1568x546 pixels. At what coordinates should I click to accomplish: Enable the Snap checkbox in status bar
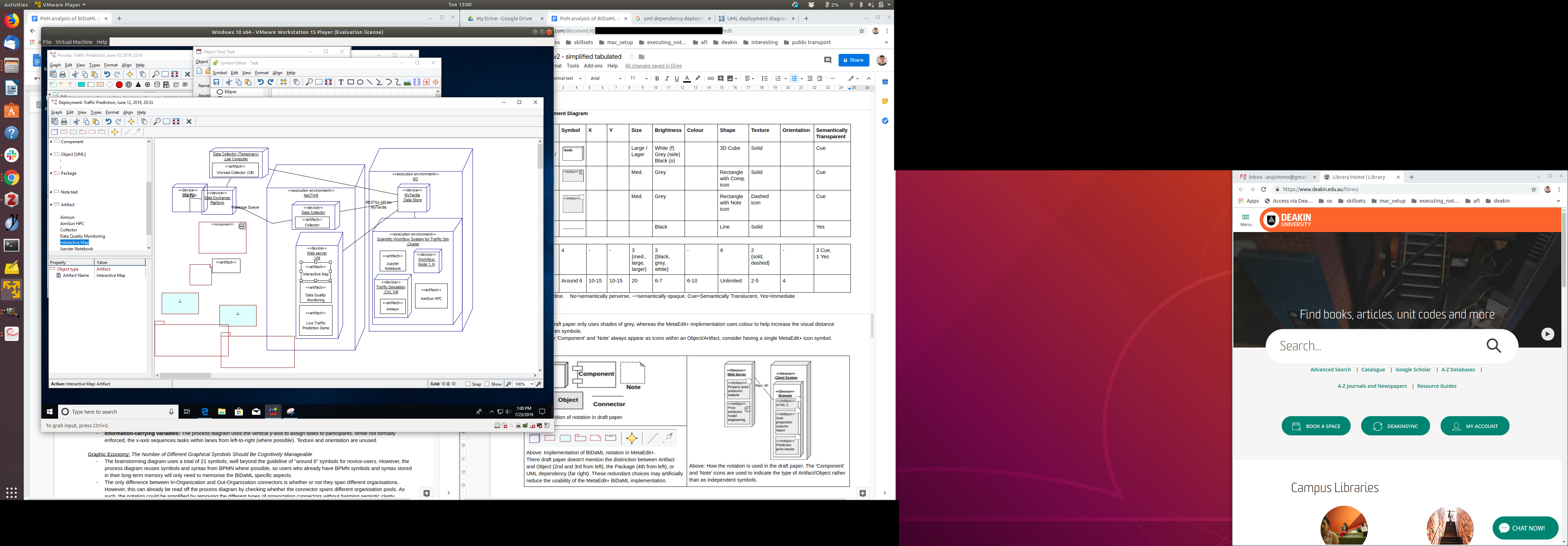[x=468, y=384]
